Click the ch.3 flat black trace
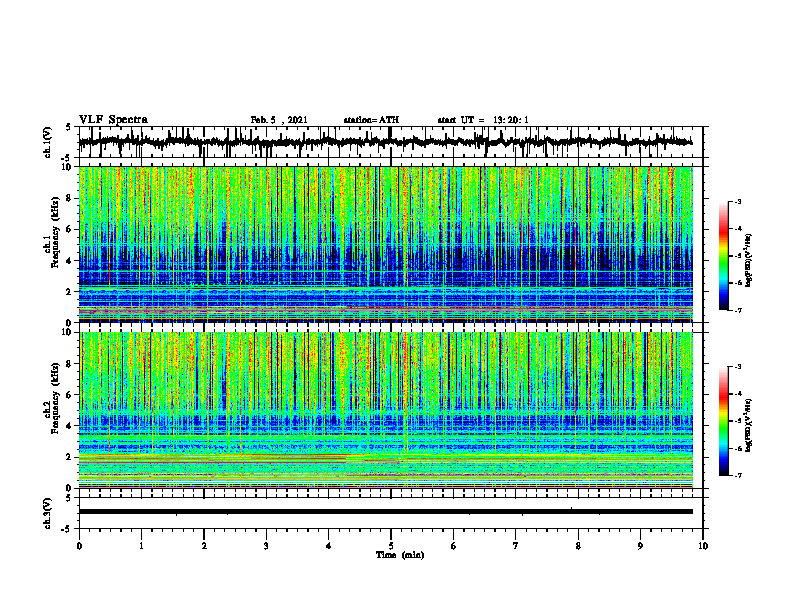Screen dimensions: 792x612 click(385, 512)
